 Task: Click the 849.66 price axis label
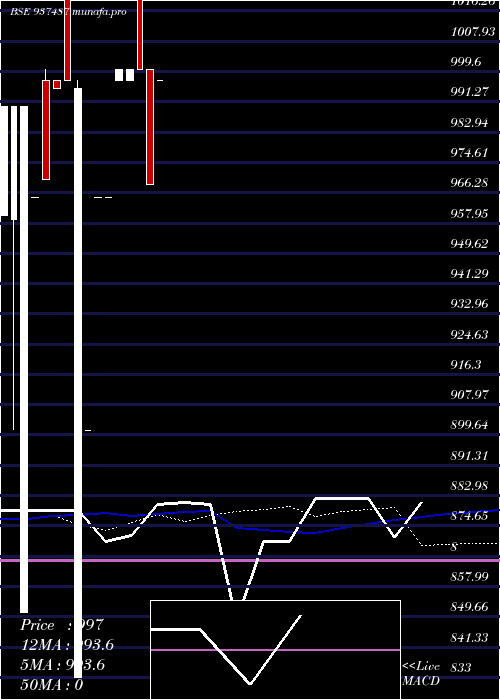pyautogui.click(x=469, y=607)
